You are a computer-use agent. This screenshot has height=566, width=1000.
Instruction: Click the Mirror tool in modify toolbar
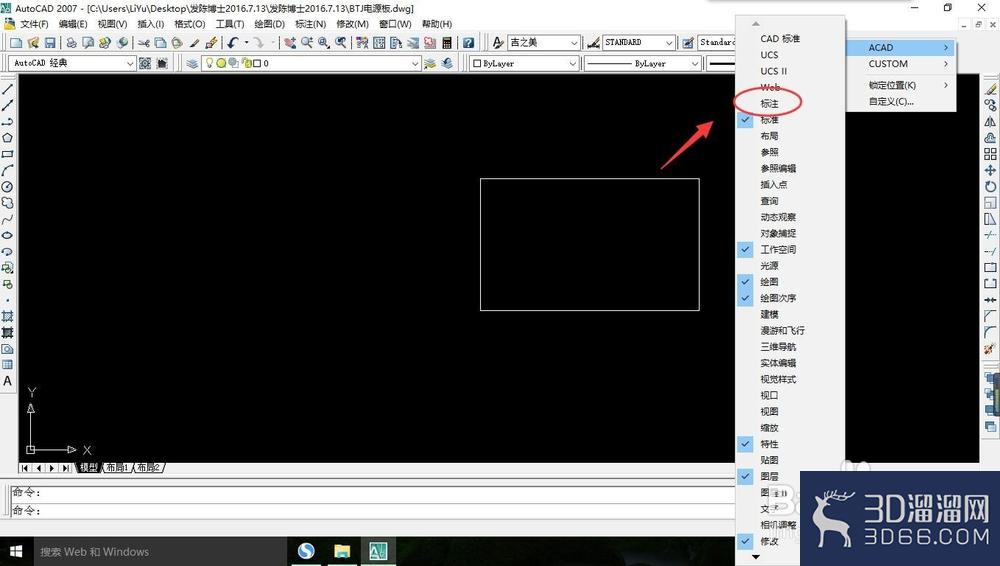click(990, 122)
